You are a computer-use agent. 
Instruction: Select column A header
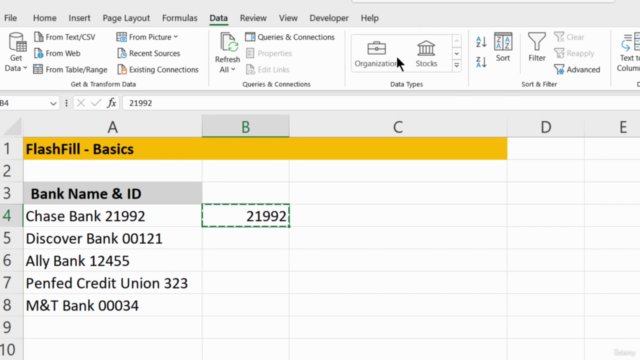coord(113,127)
